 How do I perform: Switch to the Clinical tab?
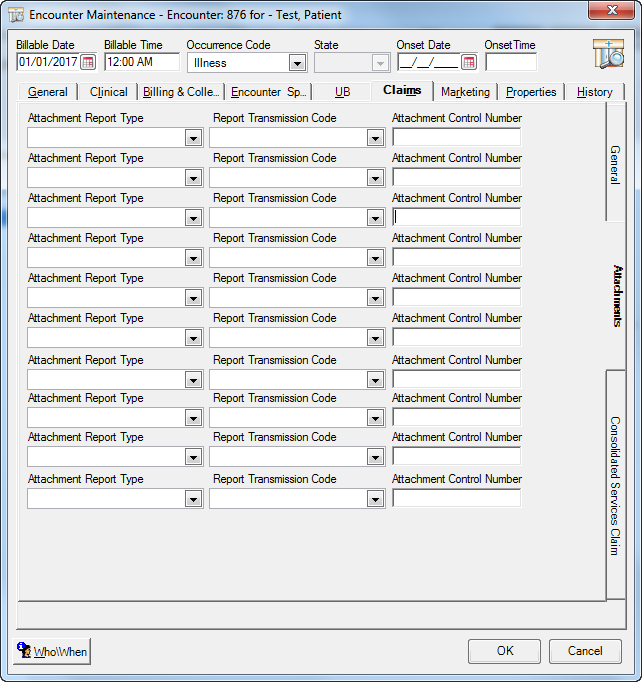(x=108, y=92)
